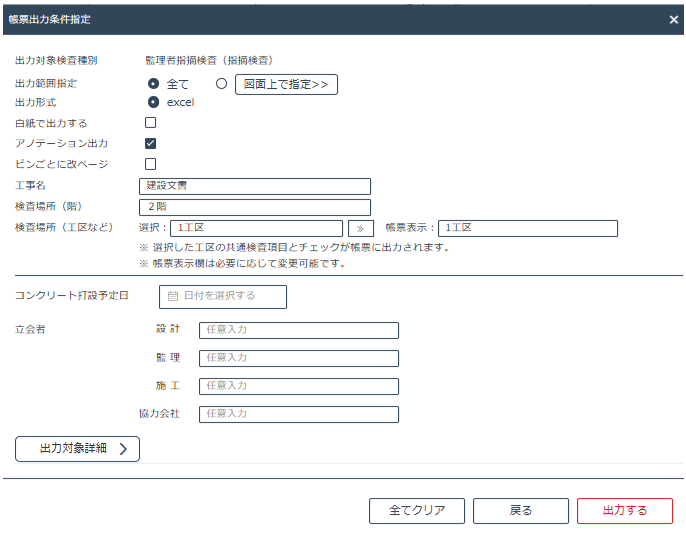Enable the 白紙で出力する checkbox
686x539 pixels.
pos(151,123)
